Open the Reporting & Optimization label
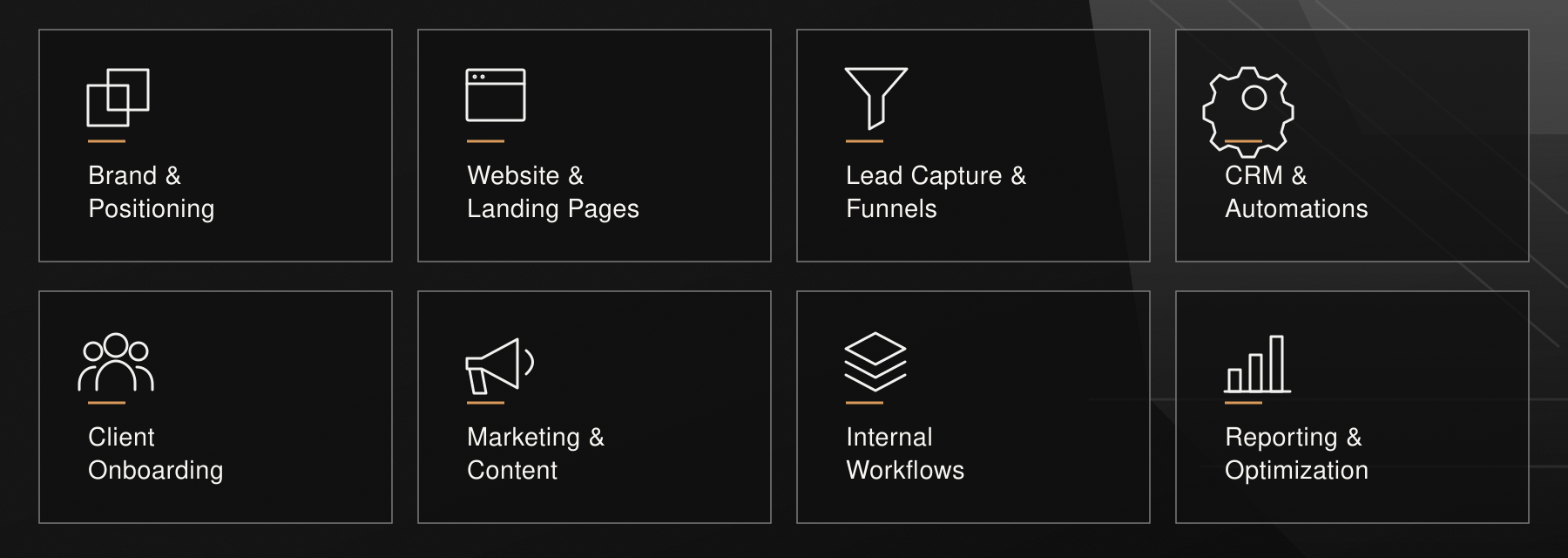 (x=1296, y=453)
